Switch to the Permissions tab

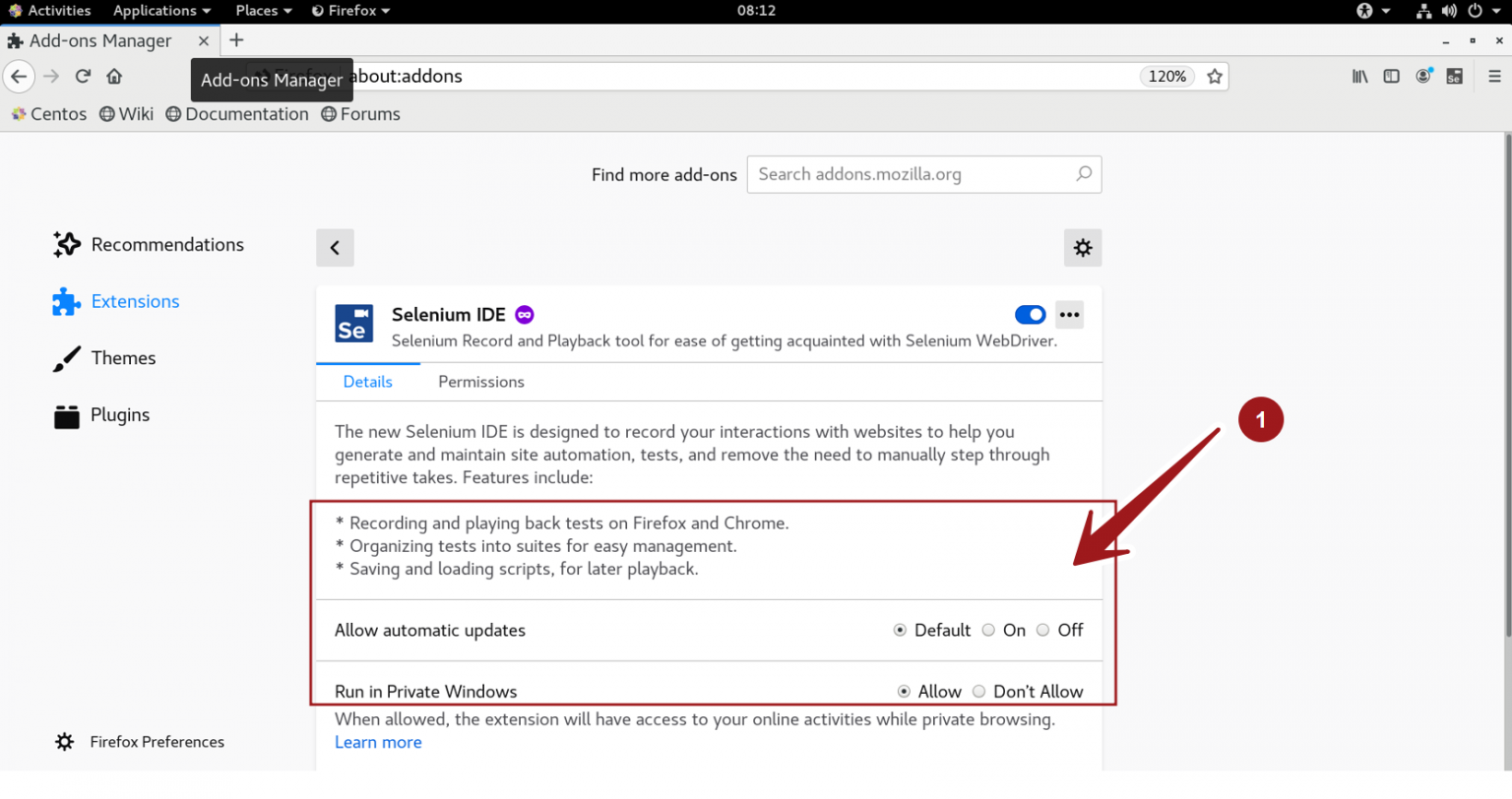tap(480, 382)
